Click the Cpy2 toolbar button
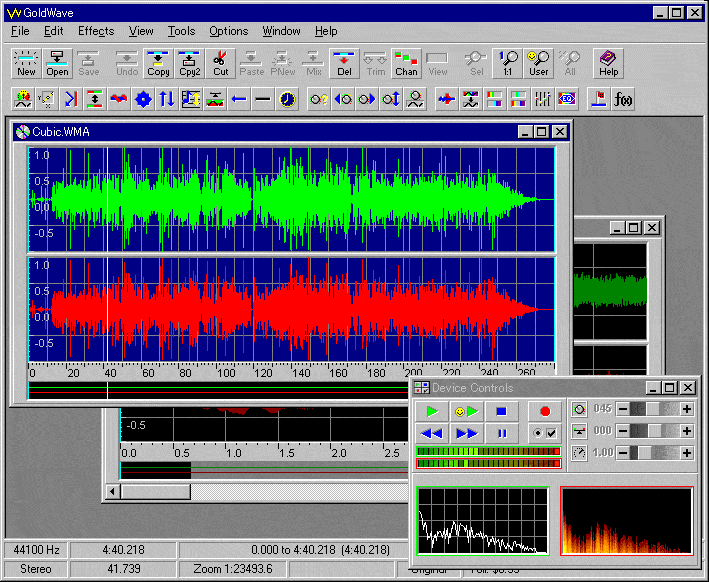 (x=189, y=63)
